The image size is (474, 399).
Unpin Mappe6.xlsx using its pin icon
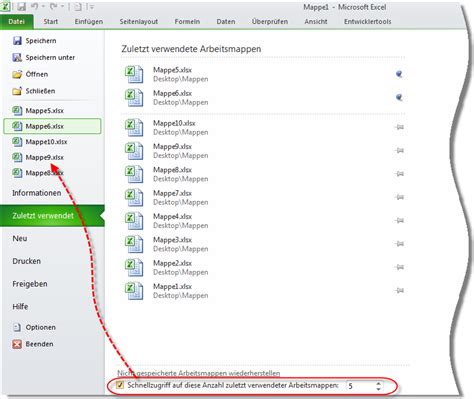click(399, 97)
